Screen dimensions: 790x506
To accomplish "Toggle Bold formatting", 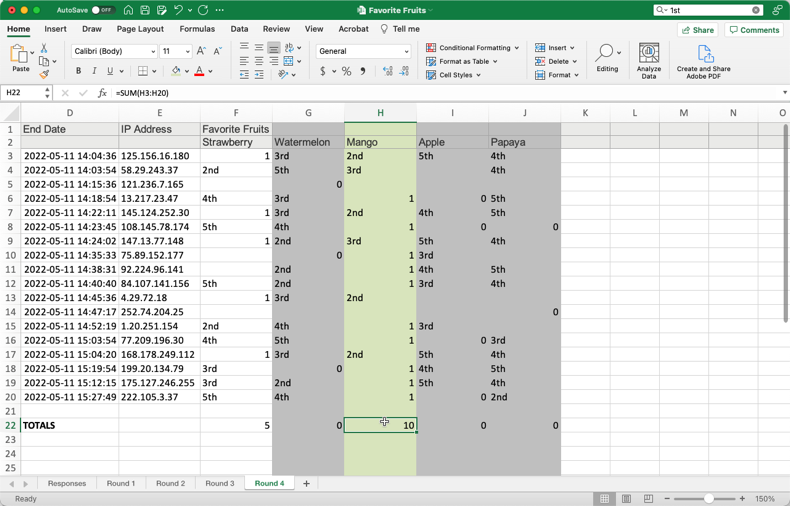I will pos(78,71).
